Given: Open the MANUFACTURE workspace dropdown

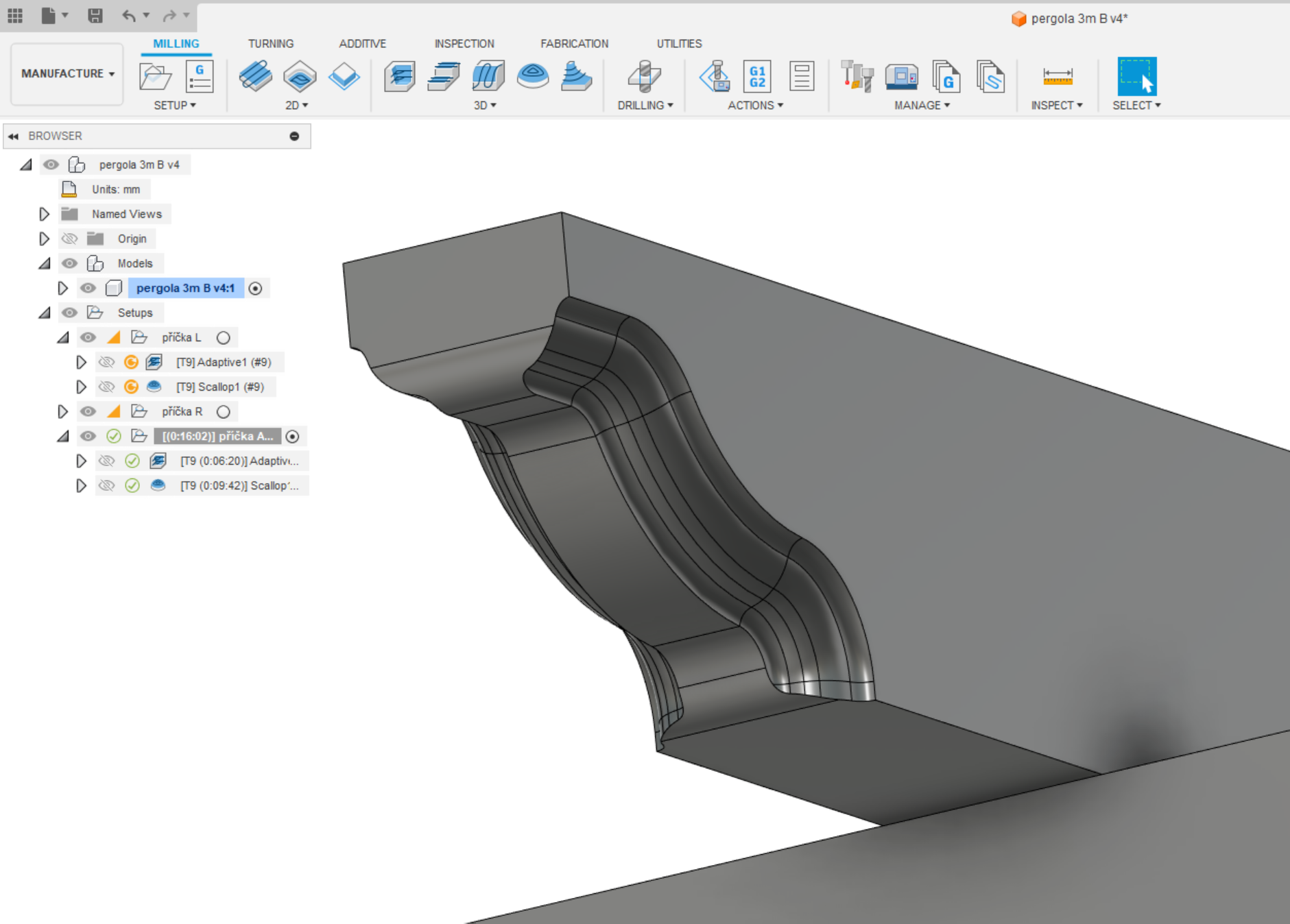Looking at the screenshot, I should [67, 73].
